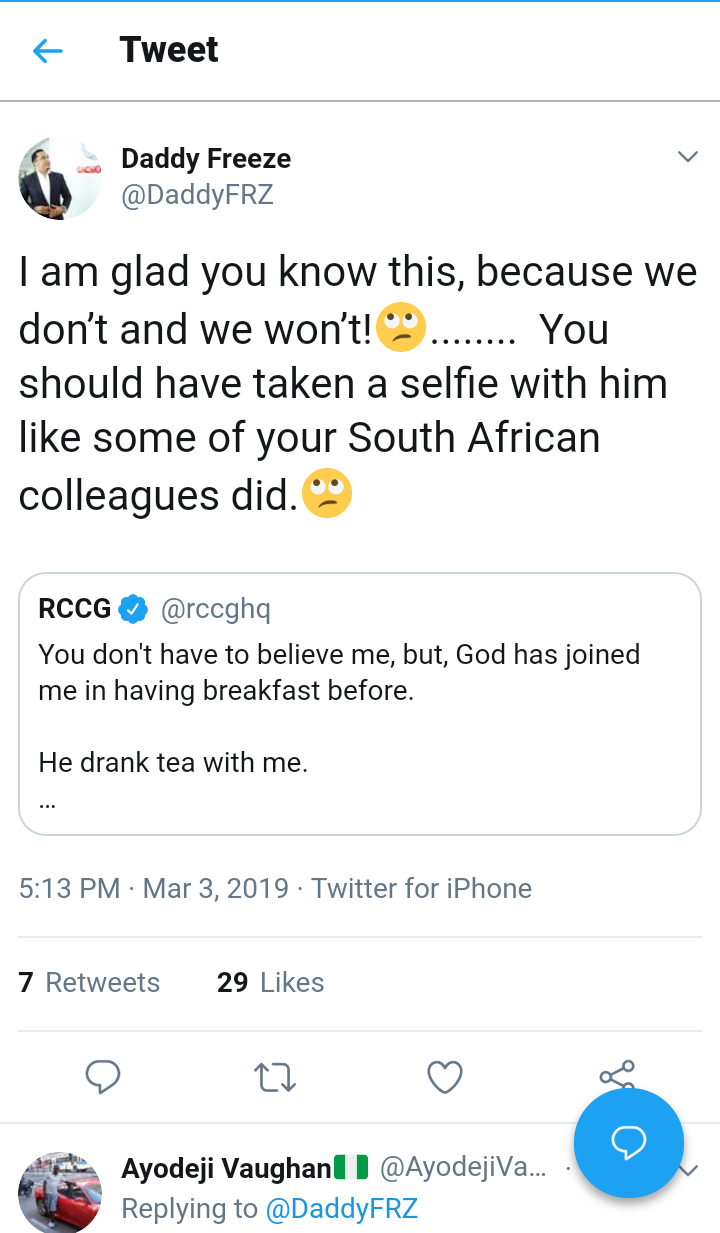The image size is (720, 1233).
Task: Reply to the tweet via comment icon
Action: click(x=103, y=1077)
